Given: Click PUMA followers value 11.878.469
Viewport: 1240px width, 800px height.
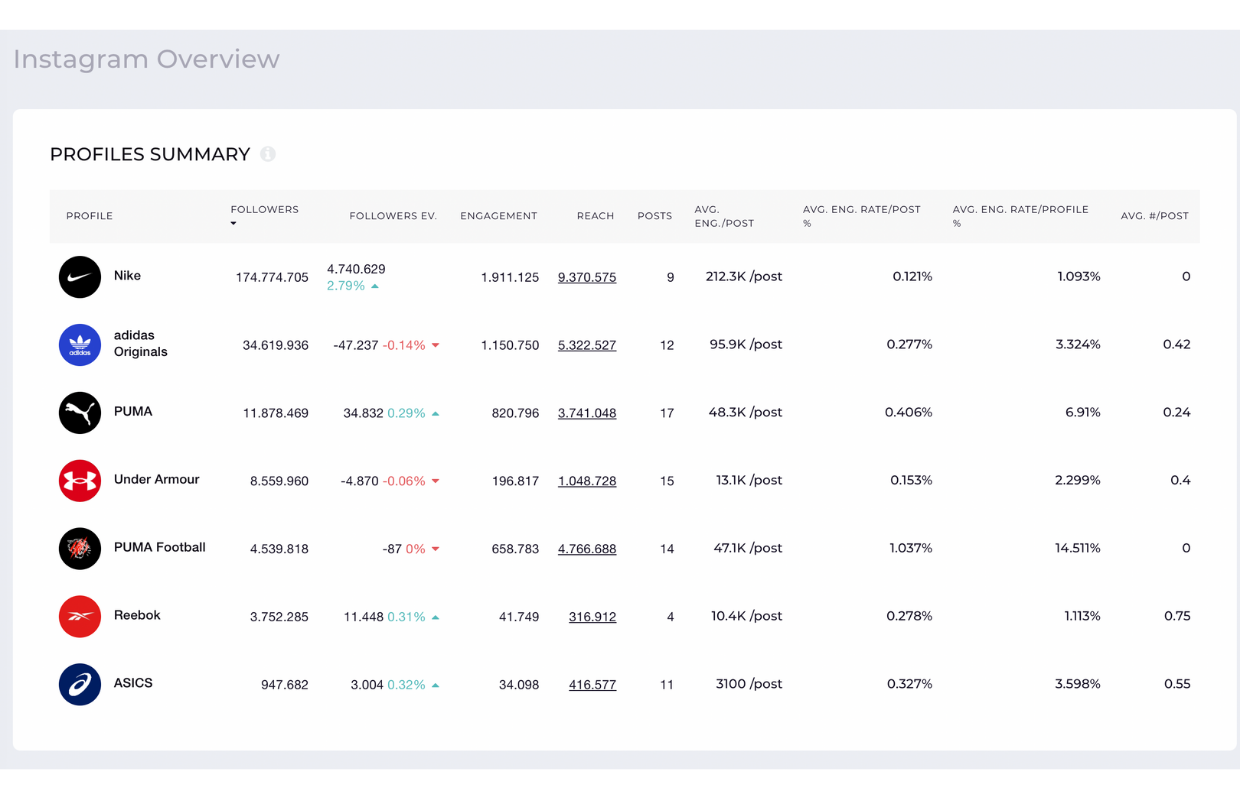Looking at the screenshot, I should tap(275, 413).
